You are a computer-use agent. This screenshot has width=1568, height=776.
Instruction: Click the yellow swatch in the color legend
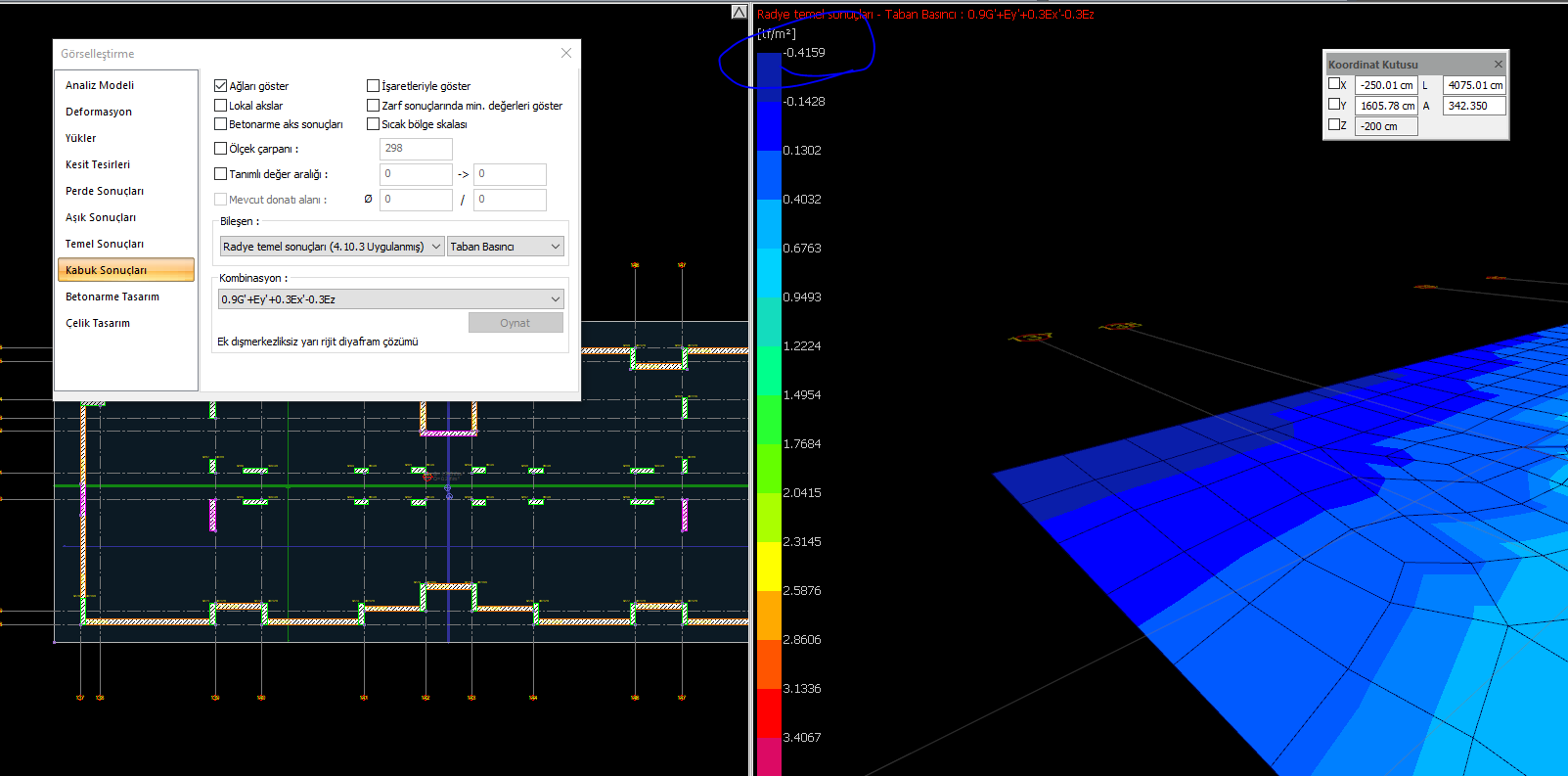(x=769, y=566)
